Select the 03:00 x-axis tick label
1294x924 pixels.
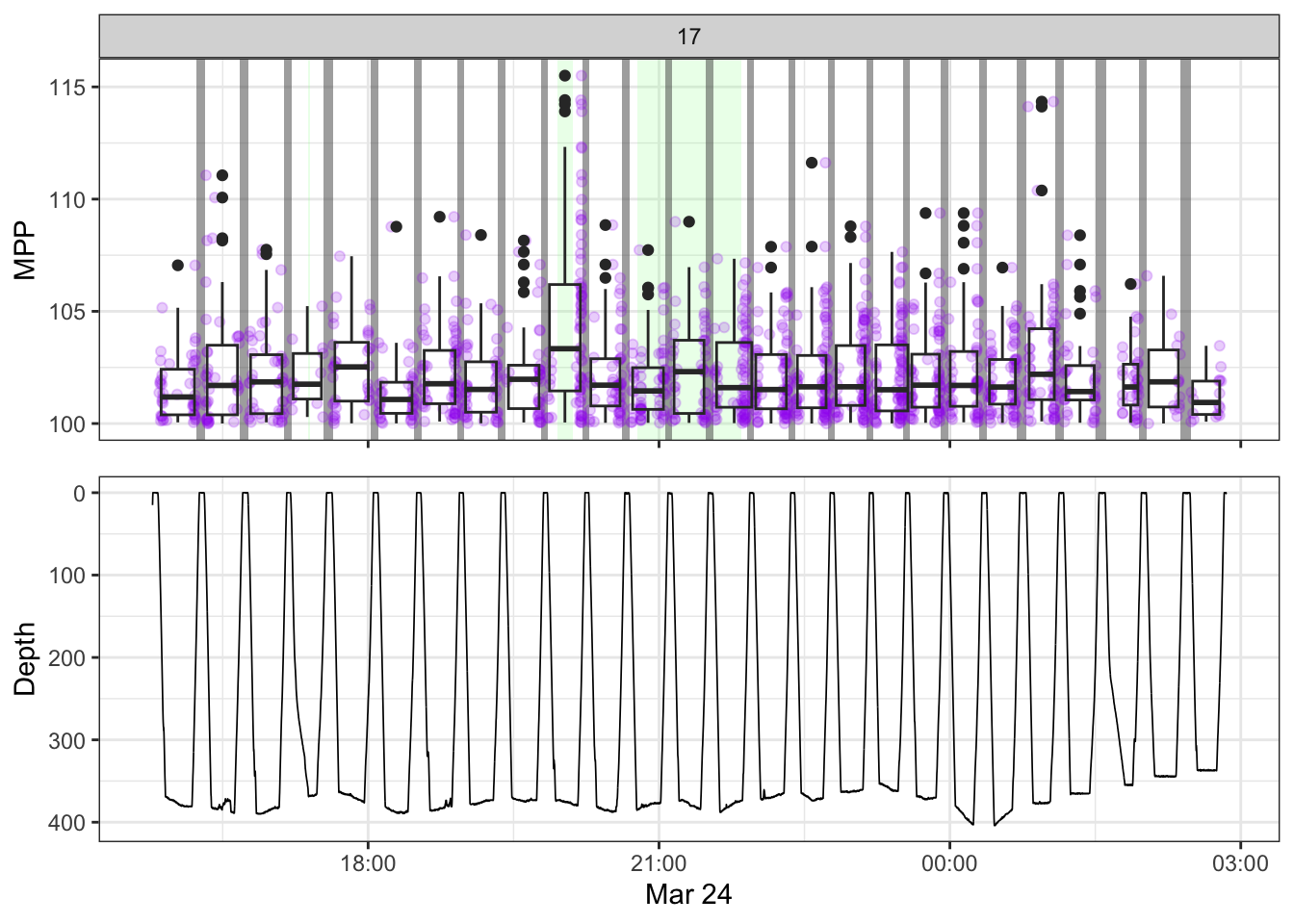(1240, 863)
